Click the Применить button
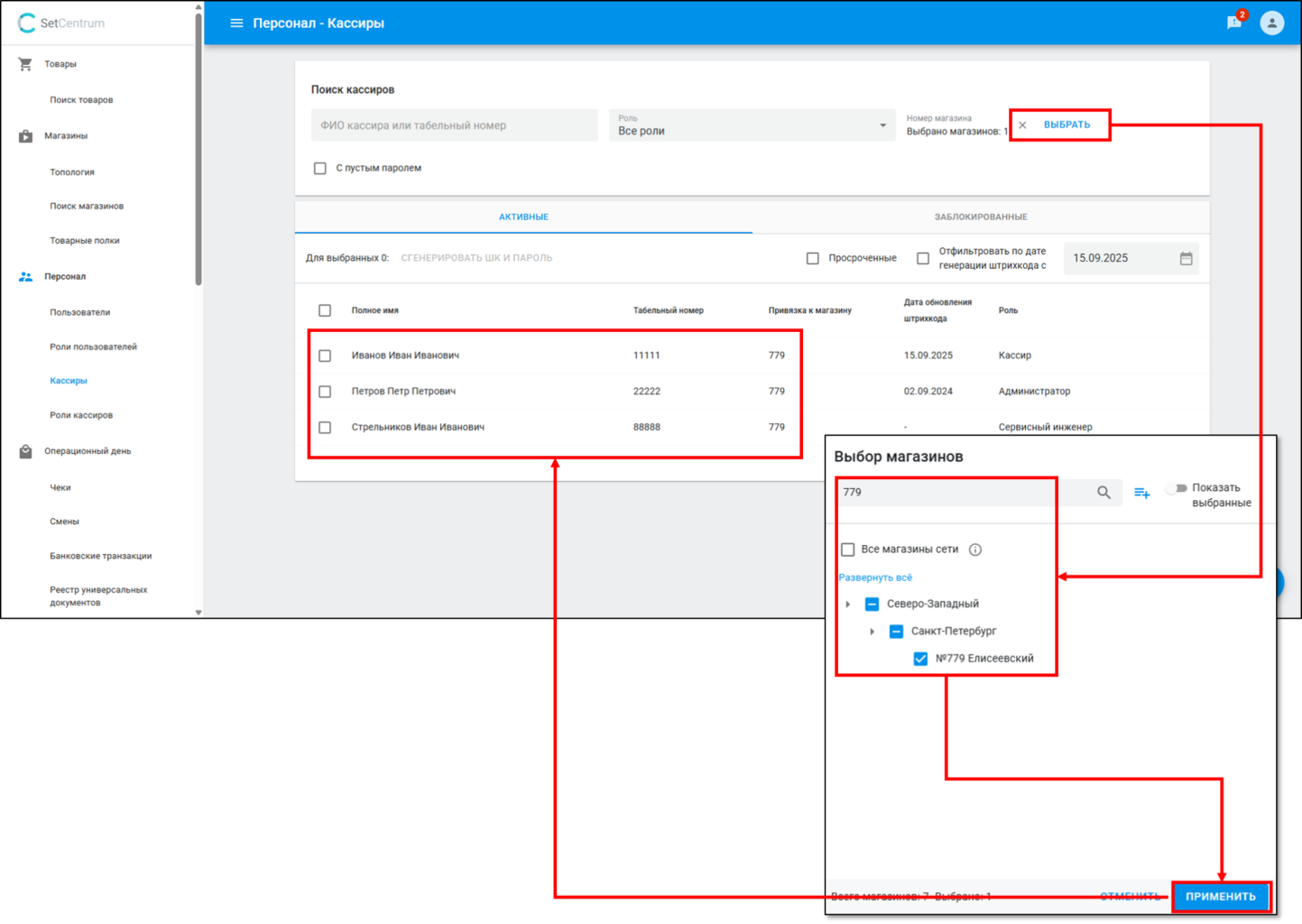 click(1220, 896)
